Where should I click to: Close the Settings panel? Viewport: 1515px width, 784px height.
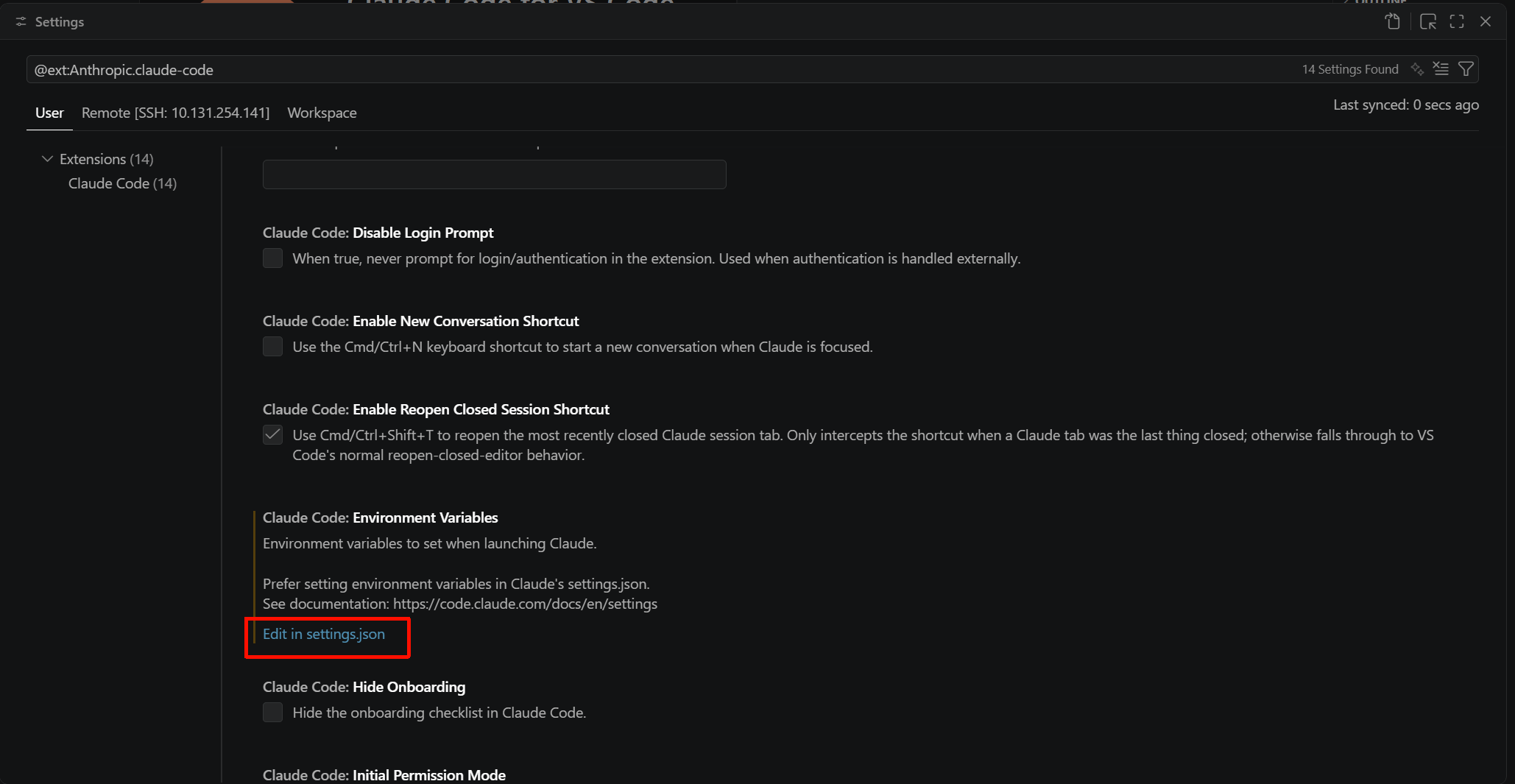pyautogui.click(x=1486, y=22)
